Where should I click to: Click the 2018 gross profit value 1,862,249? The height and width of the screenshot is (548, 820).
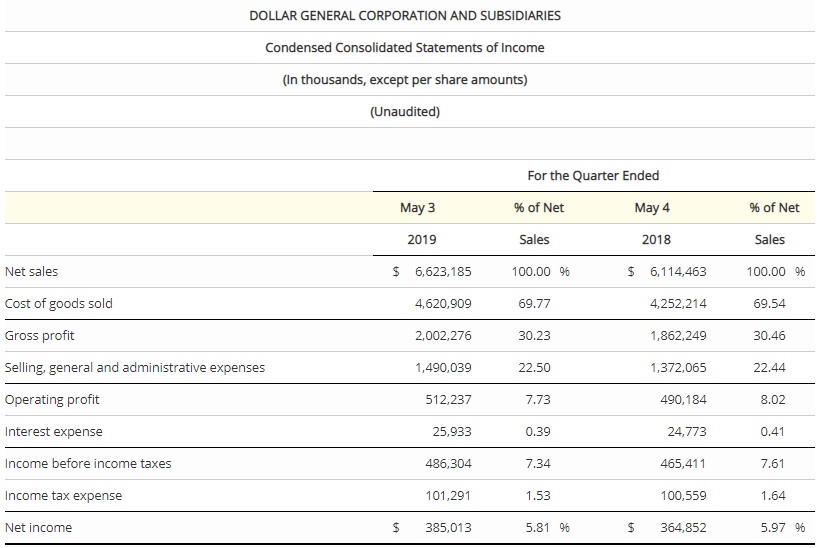[x=678, y=335]
